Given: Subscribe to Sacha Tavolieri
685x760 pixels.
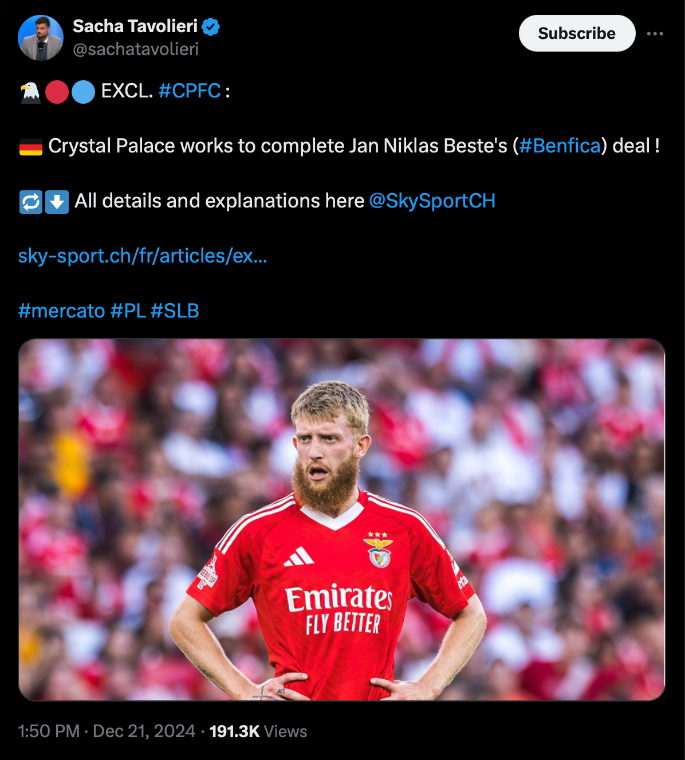Looking at the screenshot, I should [x=577, y=33].
